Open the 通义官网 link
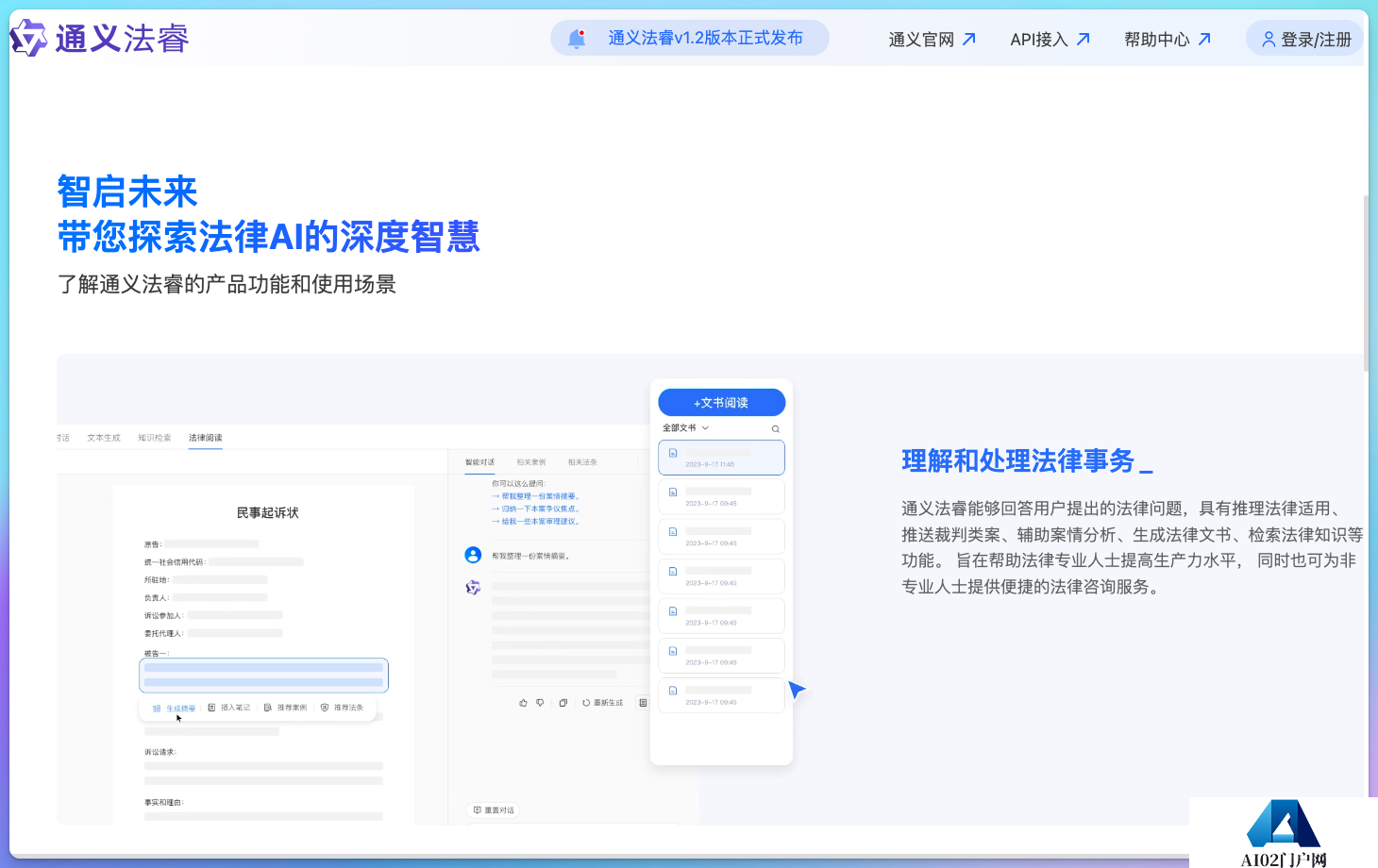This screenshot has height=868, width=1378. (932, 40)
